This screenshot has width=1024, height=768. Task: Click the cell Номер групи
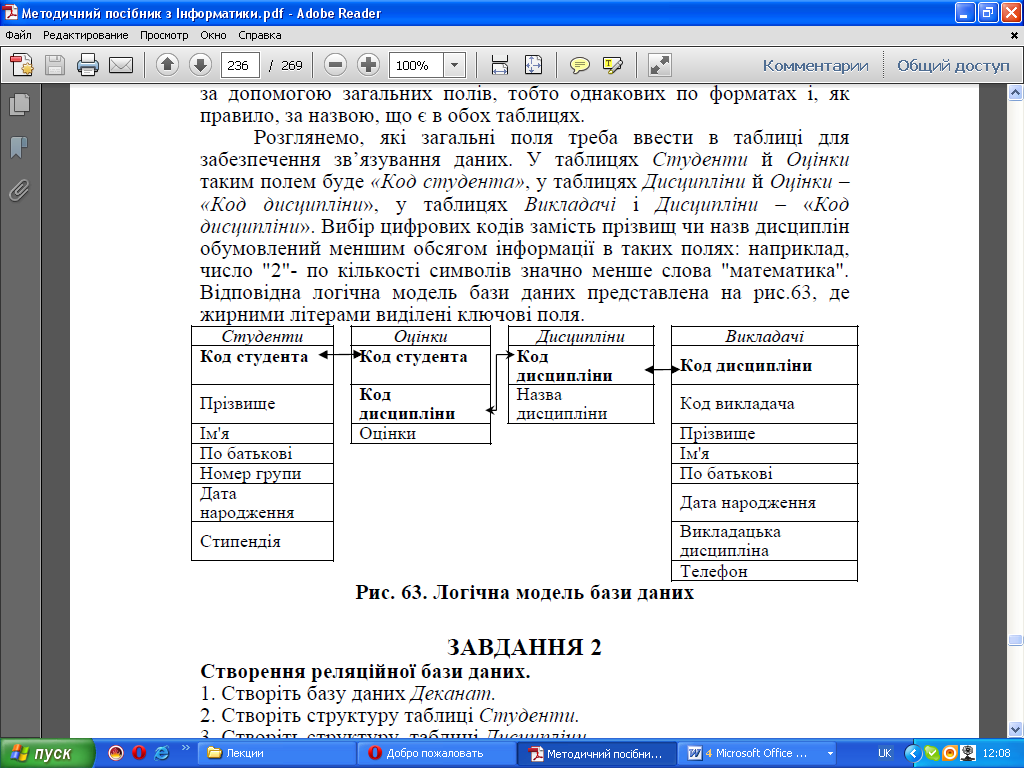[x=263, y=473]
